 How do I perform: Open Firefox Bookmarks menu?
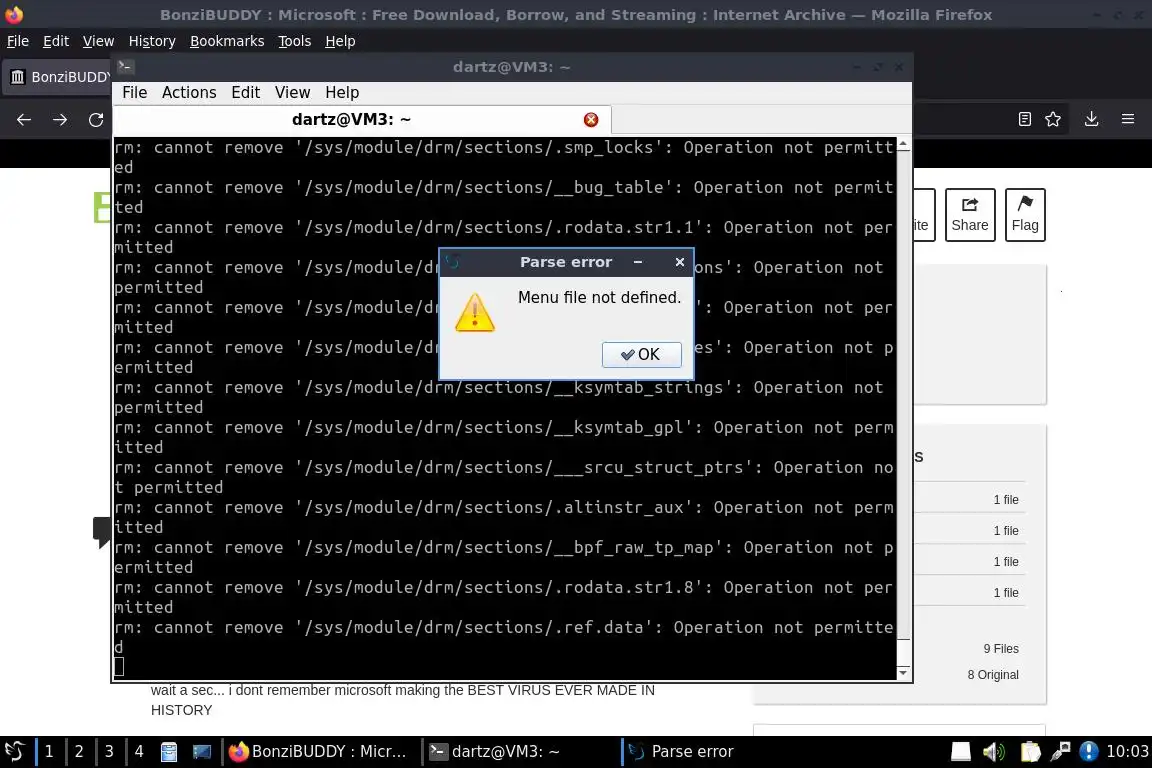click(227, 41)
